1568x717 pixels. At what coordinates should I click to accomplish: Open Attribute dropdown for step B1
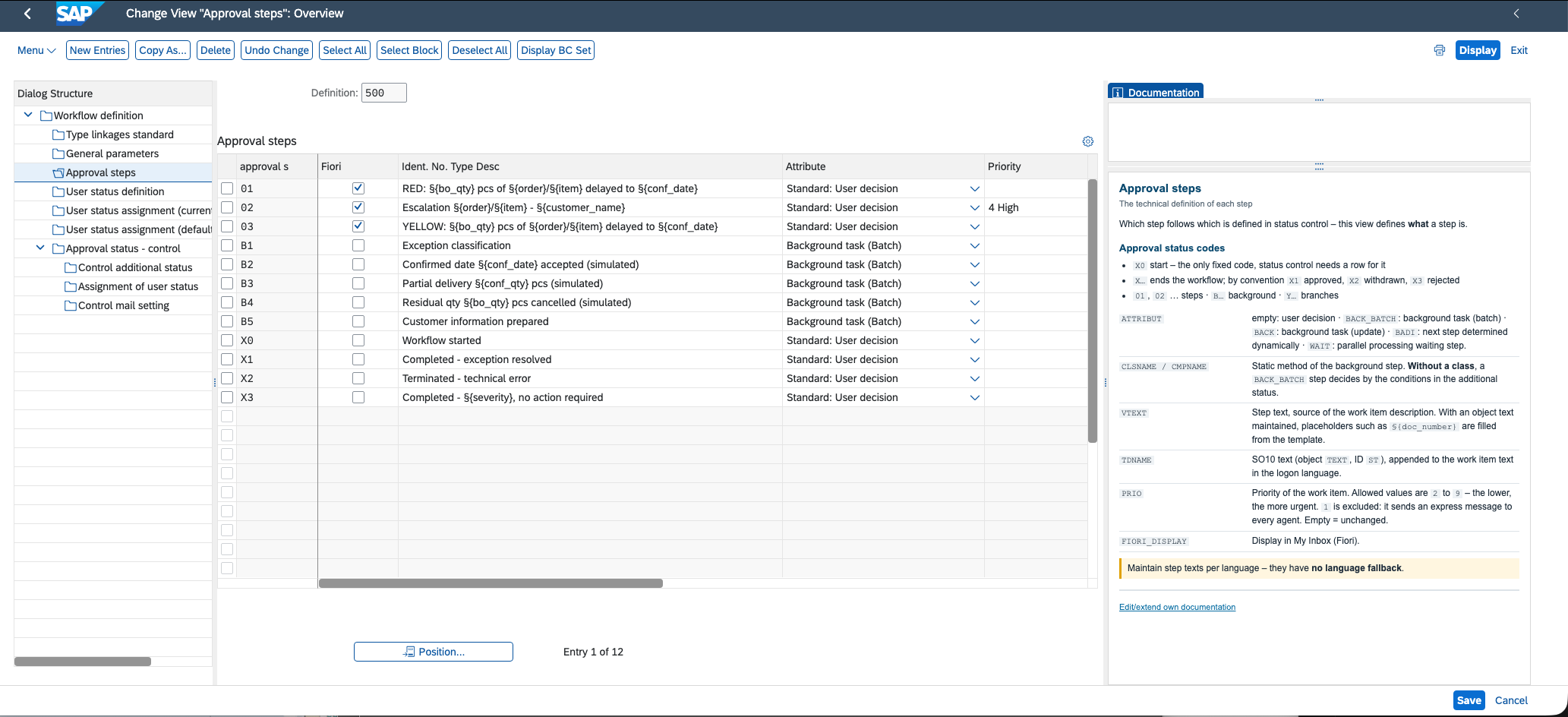(975, 245)
